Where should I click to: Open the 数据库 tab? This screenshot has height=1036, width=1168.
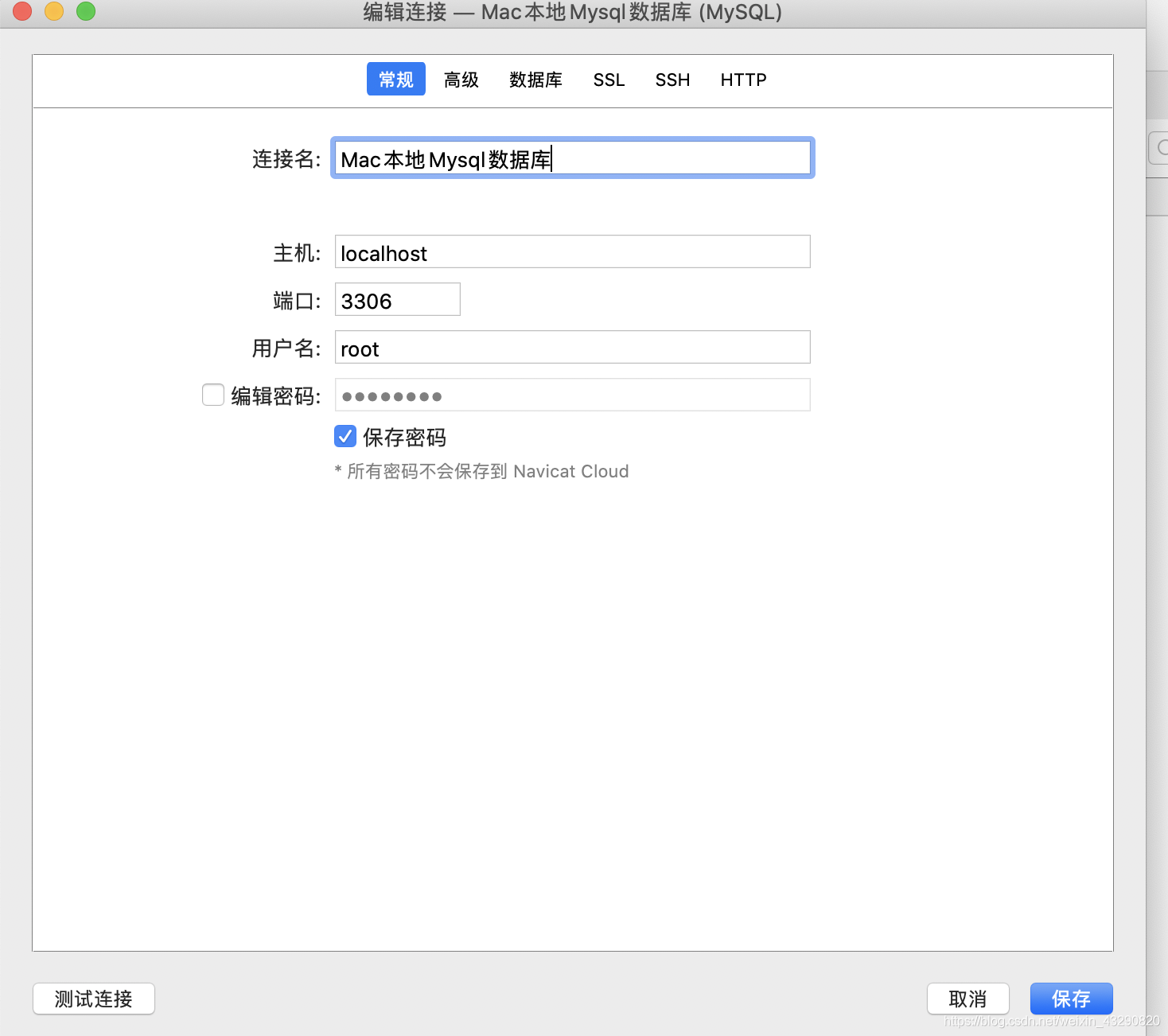(x=535, y=80)
